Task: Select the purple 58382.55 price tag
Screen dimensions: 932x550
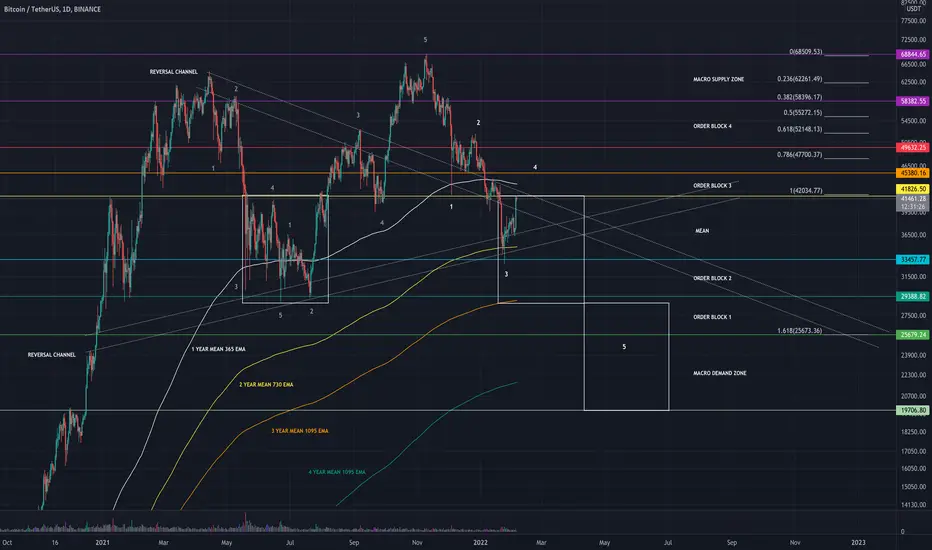Action: point(912,102)
